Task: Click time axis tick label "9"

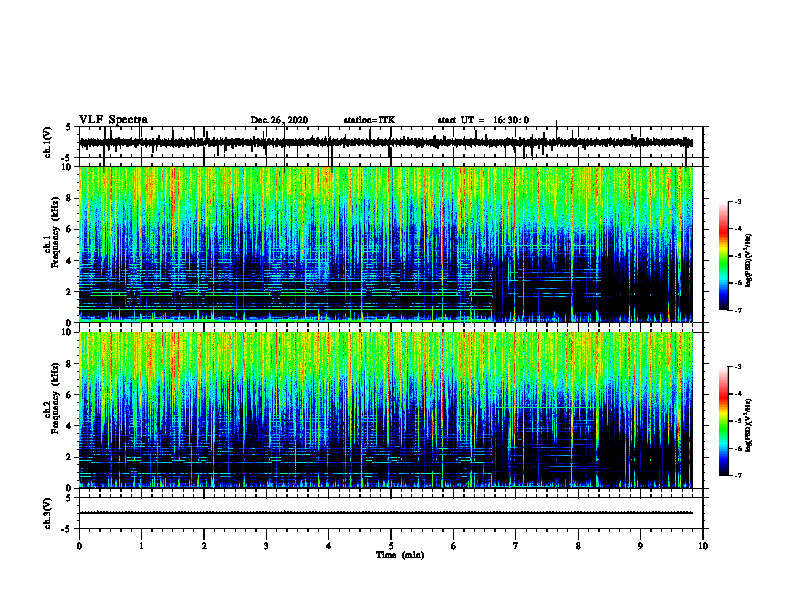Action: pyautogui.click(x=640, y=546)
